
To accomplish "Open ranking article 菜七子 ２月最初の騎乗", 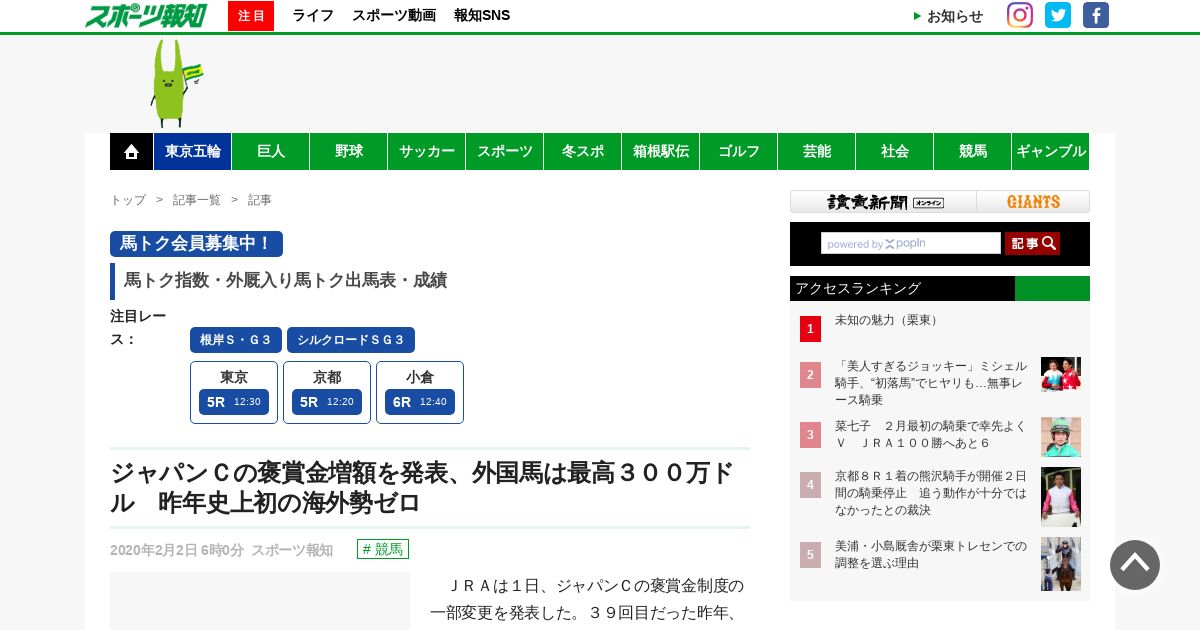I will tap(931, 434).
